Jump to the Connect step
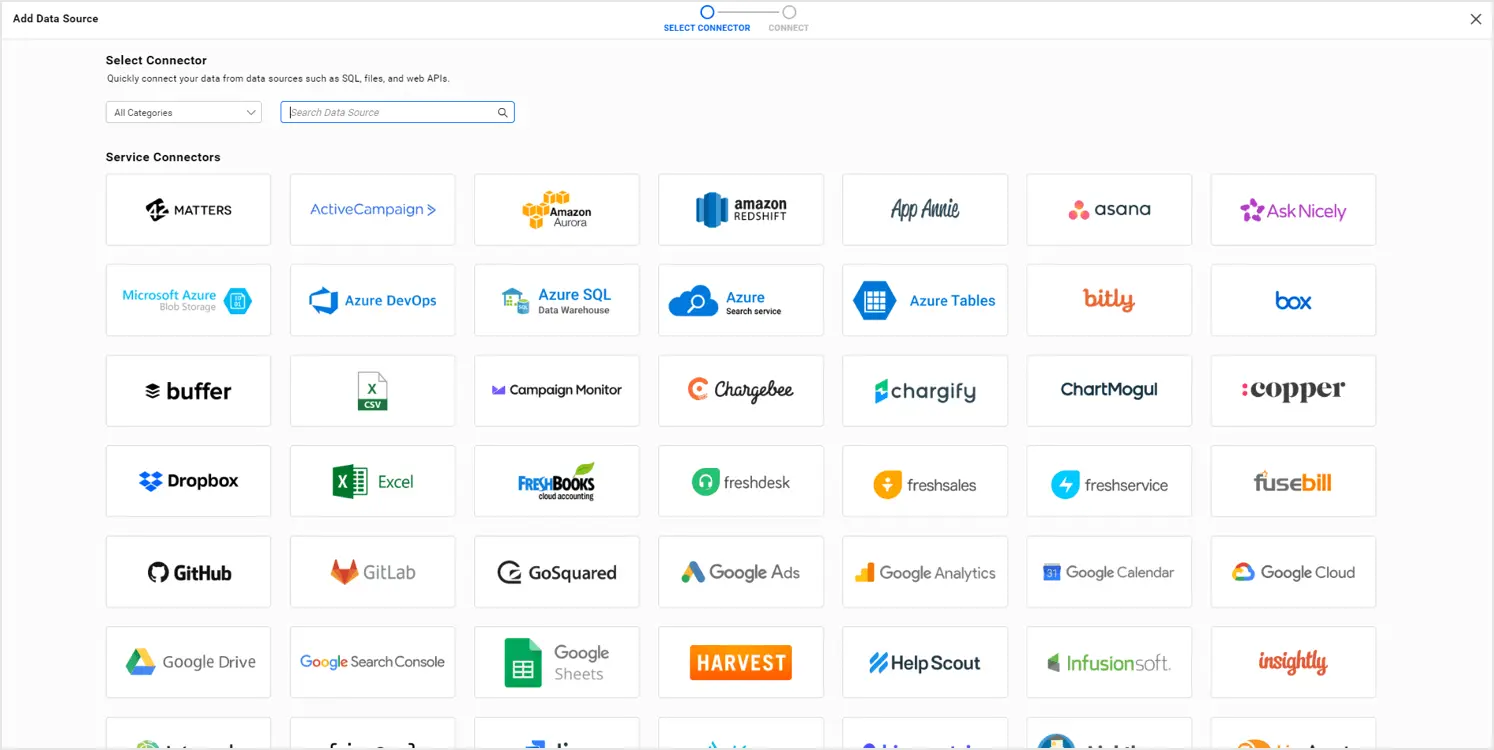 point(789,13)
